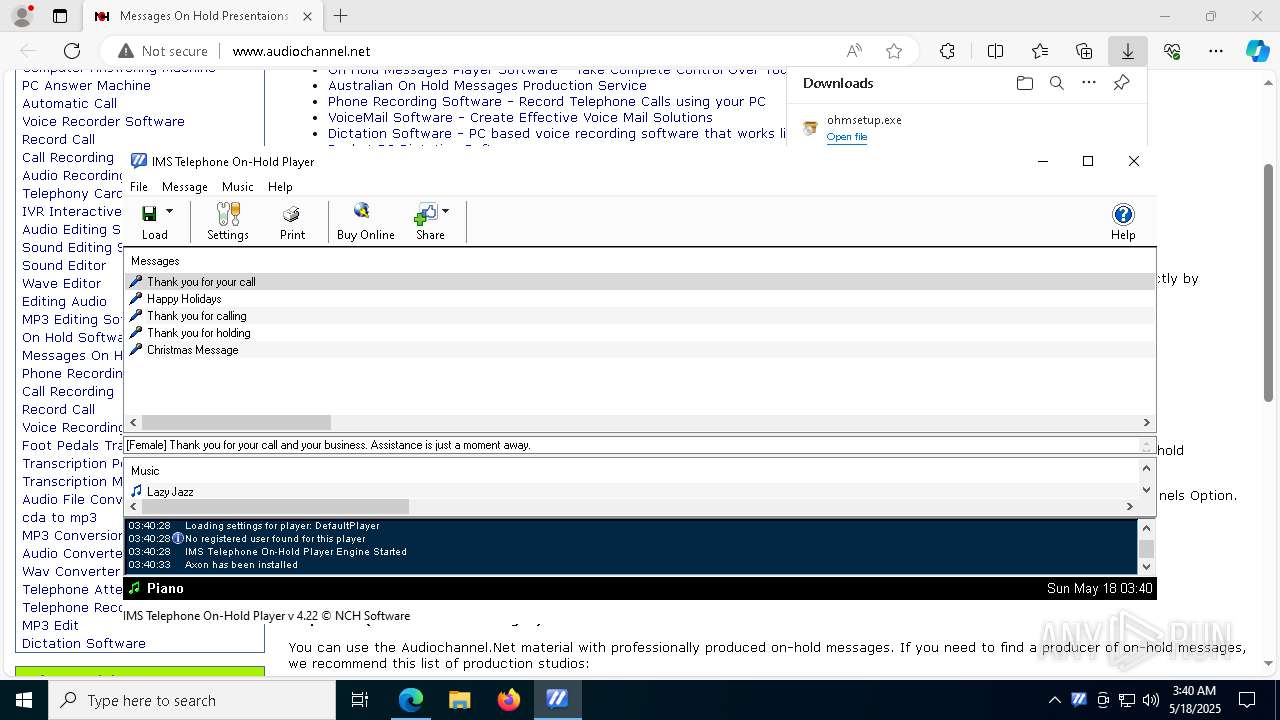This screenshot has width=1280, height=720.
Task: Click 'Dictation Software' sidebar link at bottom
Action: 84,643
